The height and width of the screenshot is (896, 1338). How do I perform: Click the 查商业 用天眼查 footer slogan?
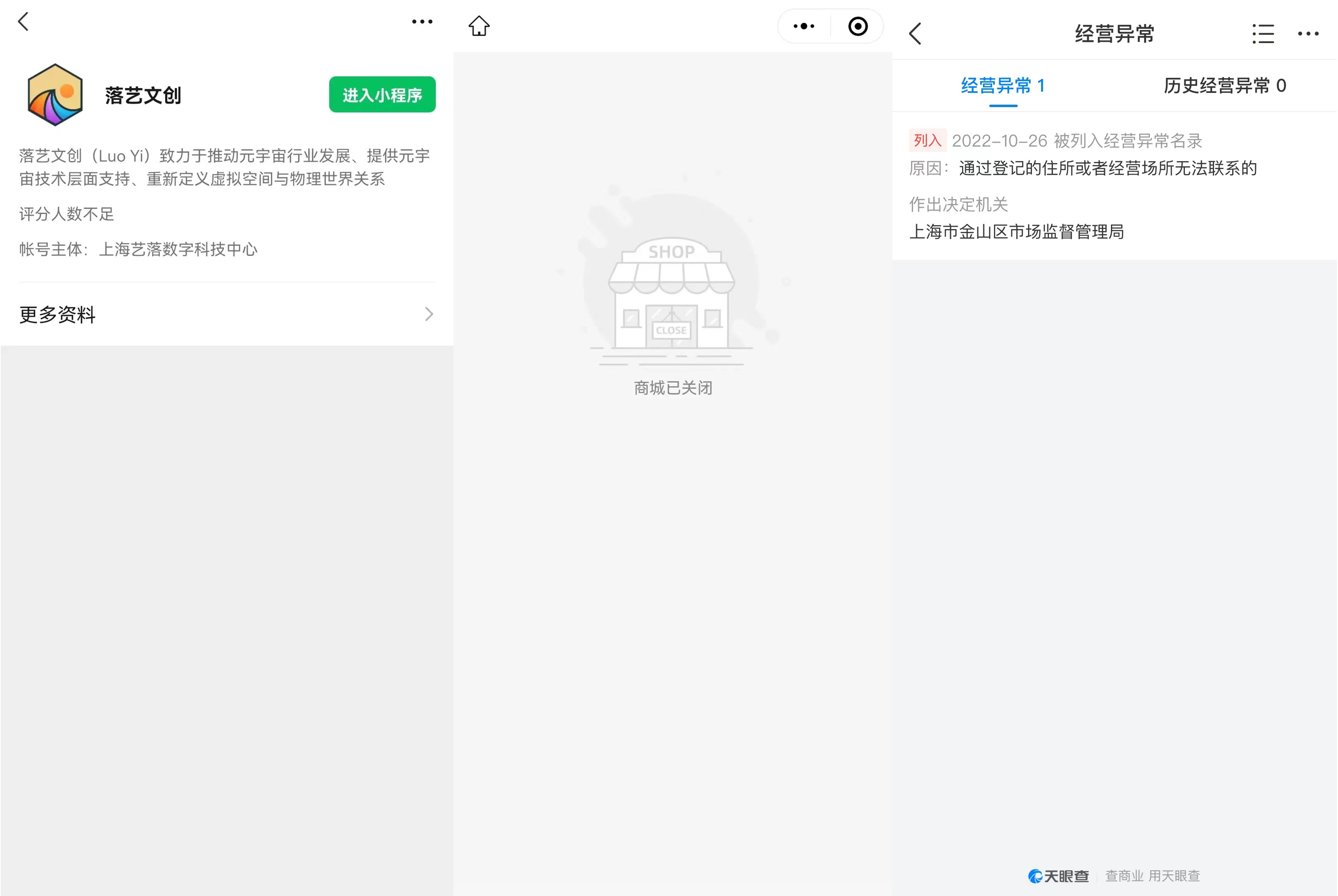(x=1152, y=876)
